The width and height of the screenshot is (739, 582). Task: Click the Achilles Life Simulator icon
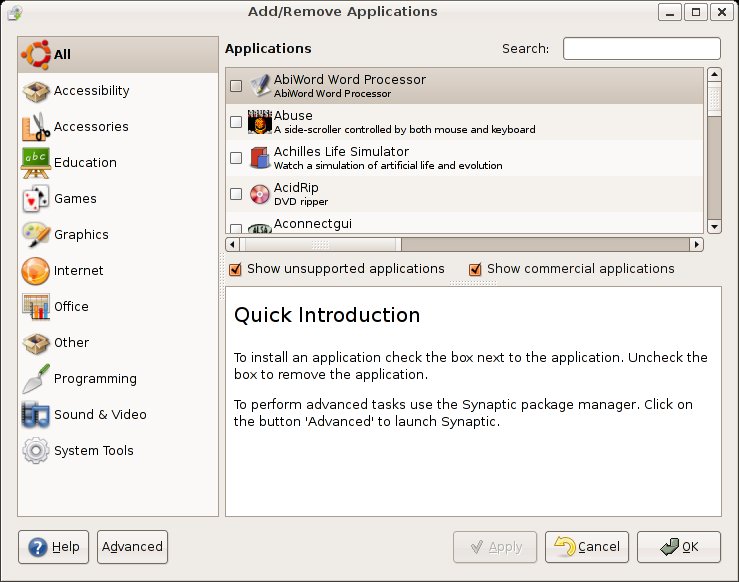(260, 158)
